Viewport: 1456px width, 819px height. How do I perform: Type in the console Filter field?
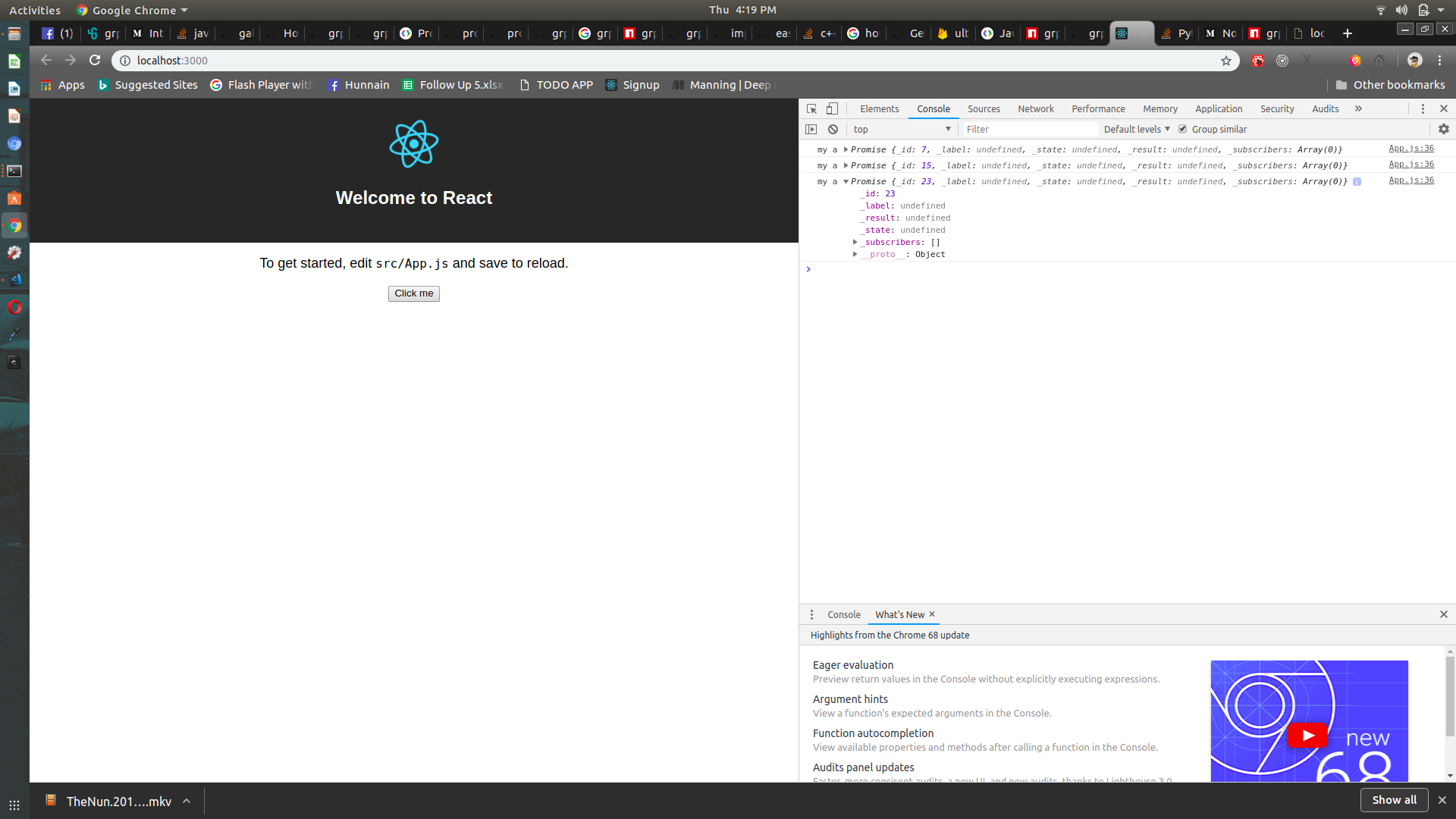1028,129
